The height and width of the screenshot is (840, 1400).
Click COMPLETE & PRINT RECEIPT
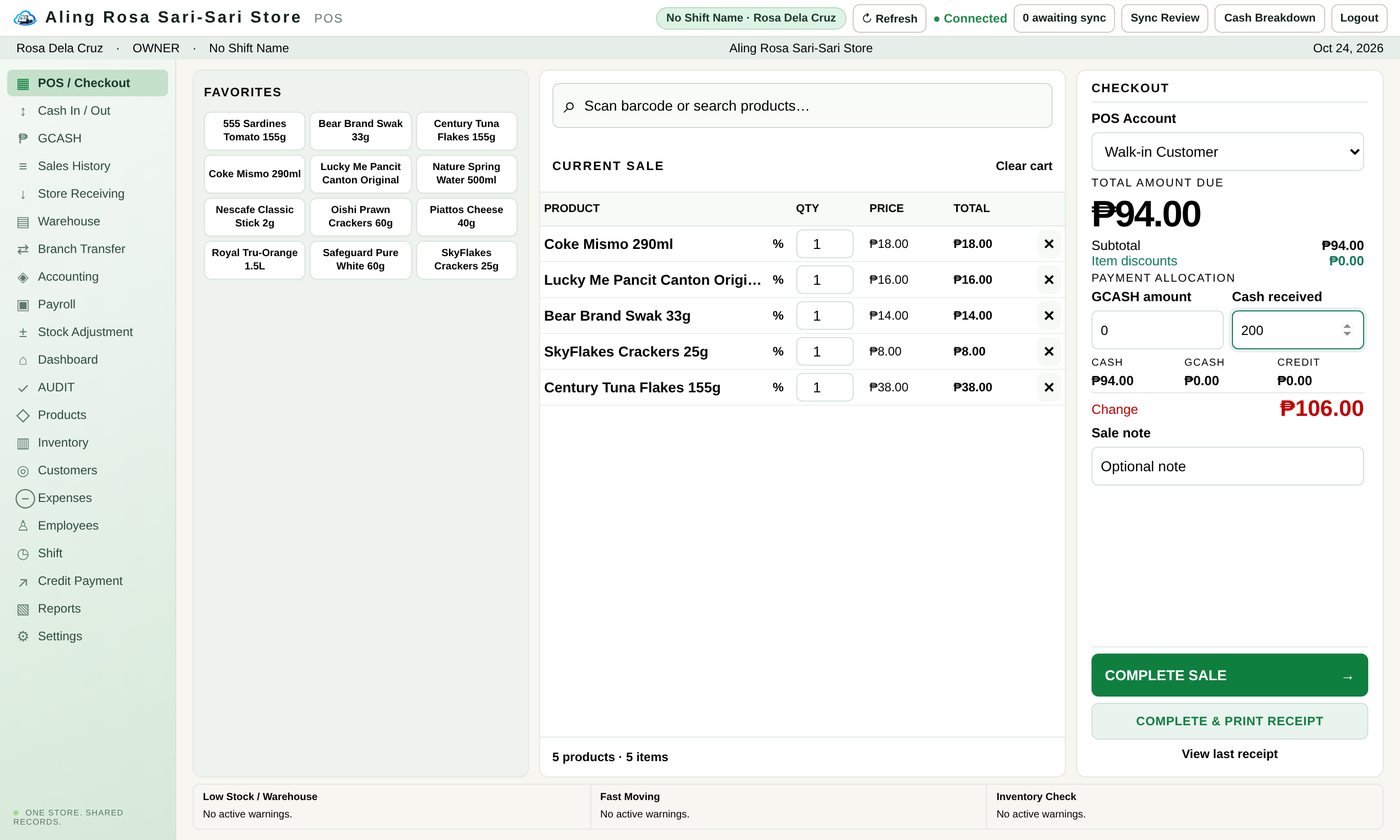[x=1229, y=721]
